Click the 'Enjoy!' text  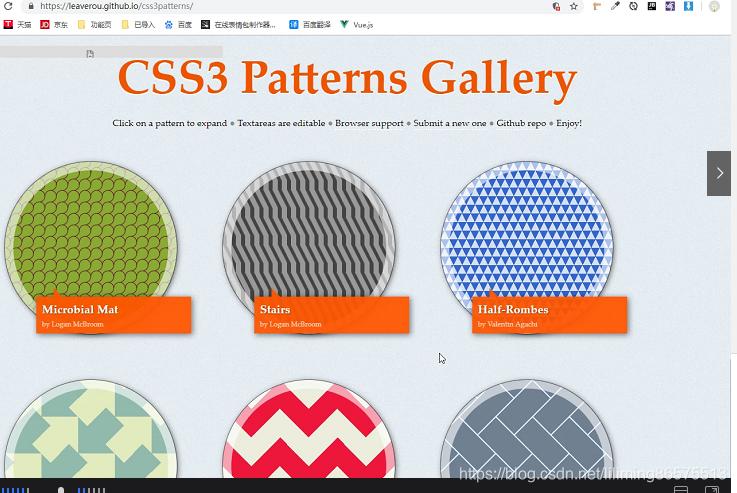click(569, 123)
